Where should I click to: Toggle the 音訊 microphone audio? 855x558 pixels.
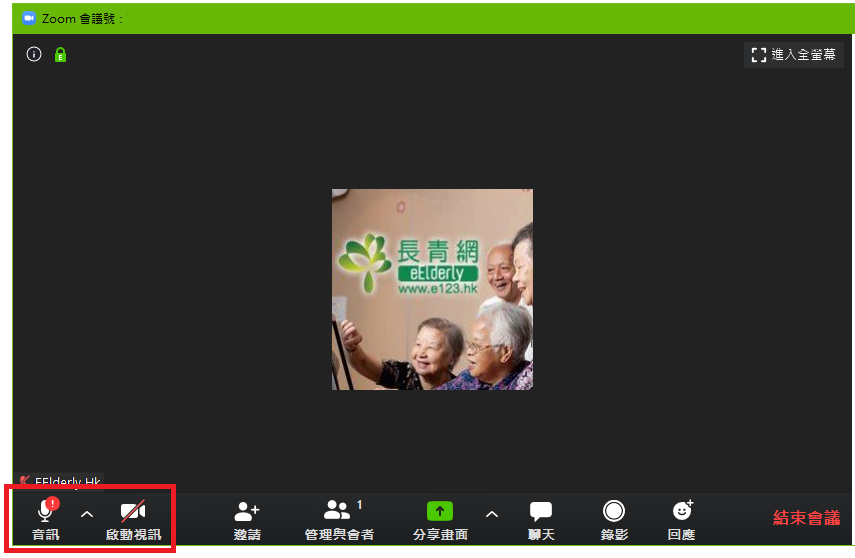pos(45,512)
